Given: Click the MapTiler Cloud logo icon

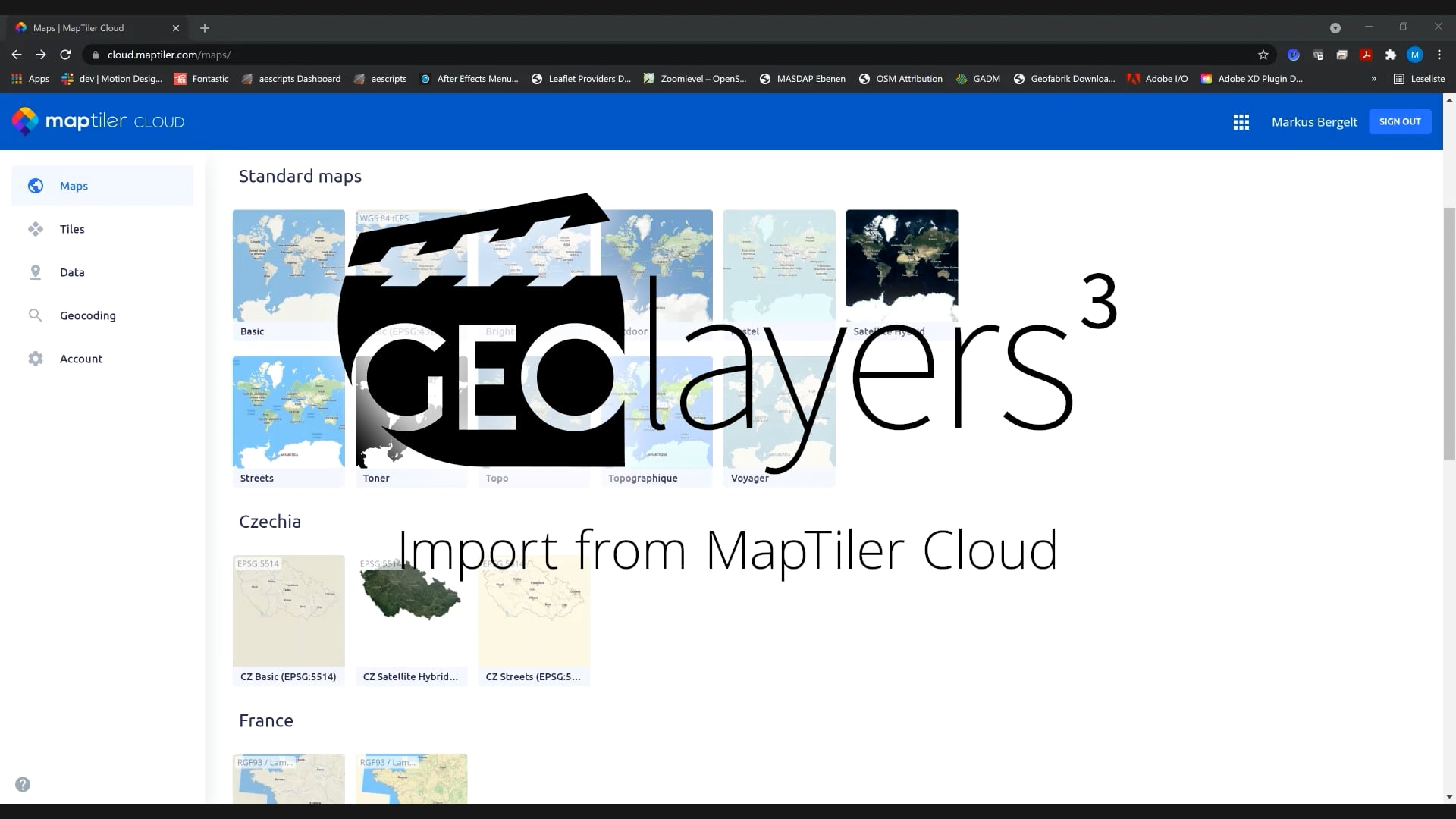Looking at the screenshot, I should pos(24,121).
